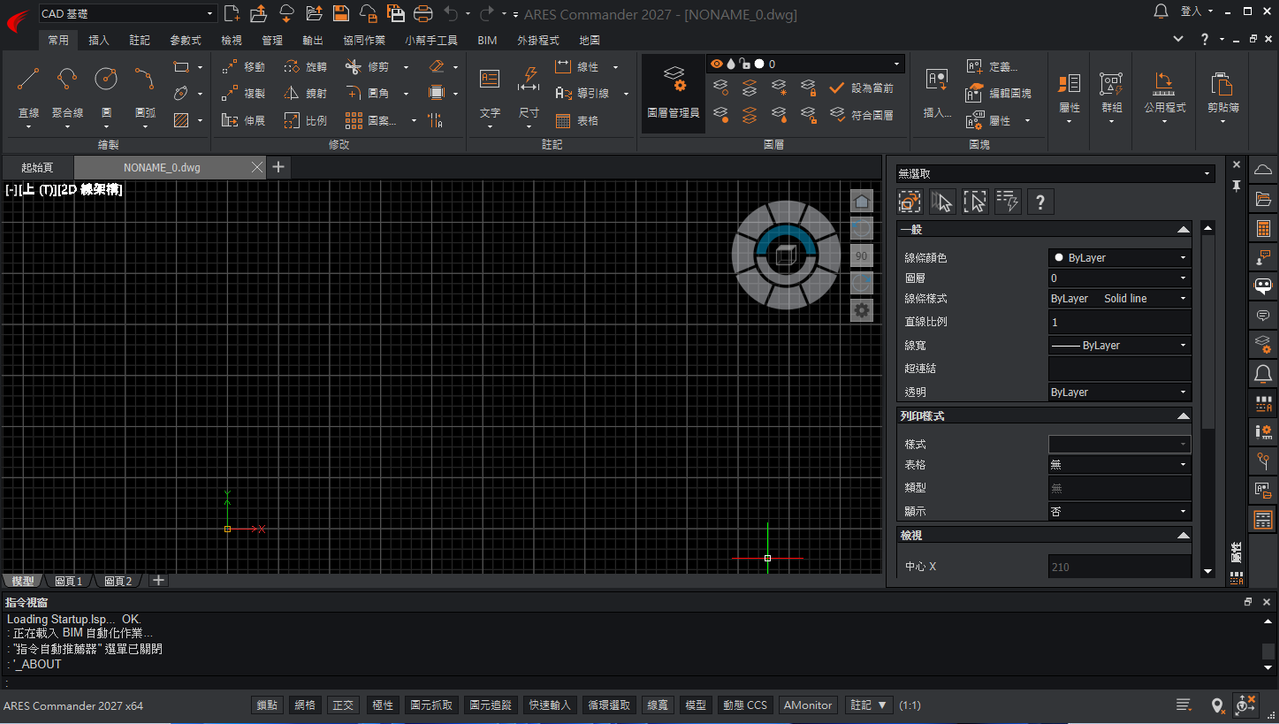Open the 線條顏色 ByLayer color dropdown

(x=1119, y=258)
